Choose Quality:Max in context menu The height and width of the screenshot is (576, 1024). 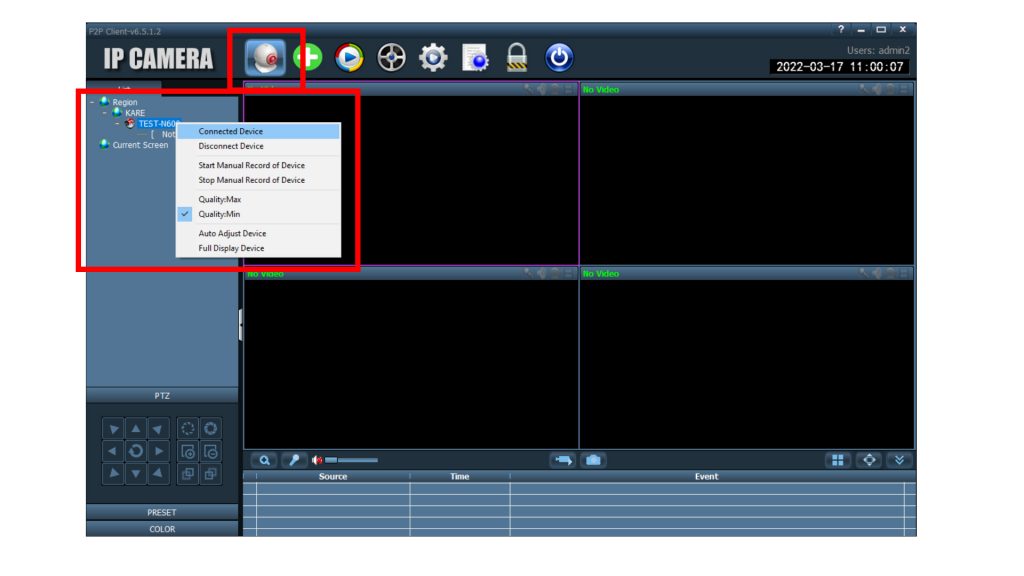coord(219,199)
